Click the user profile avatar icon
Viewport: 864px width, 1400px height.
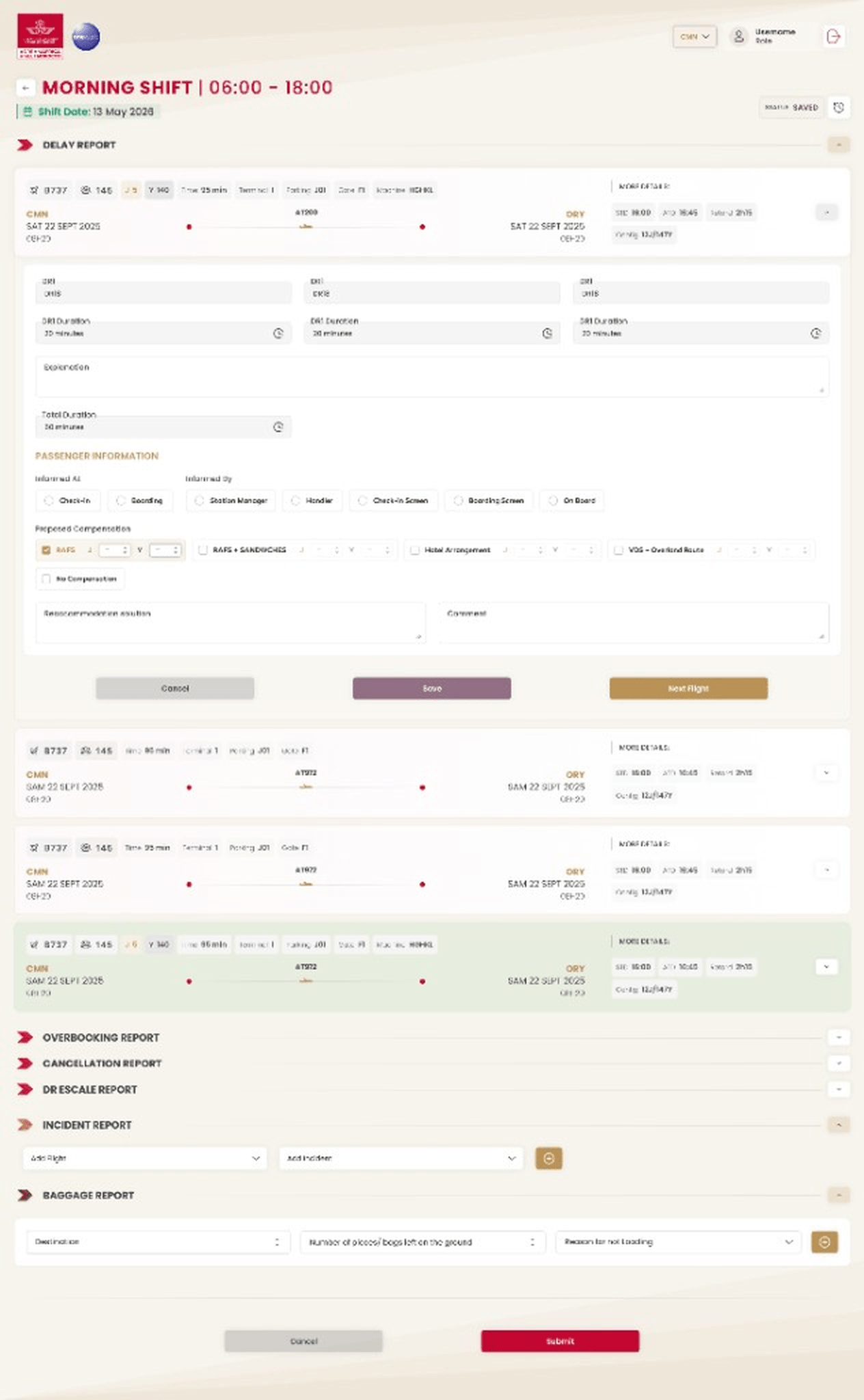739,36
